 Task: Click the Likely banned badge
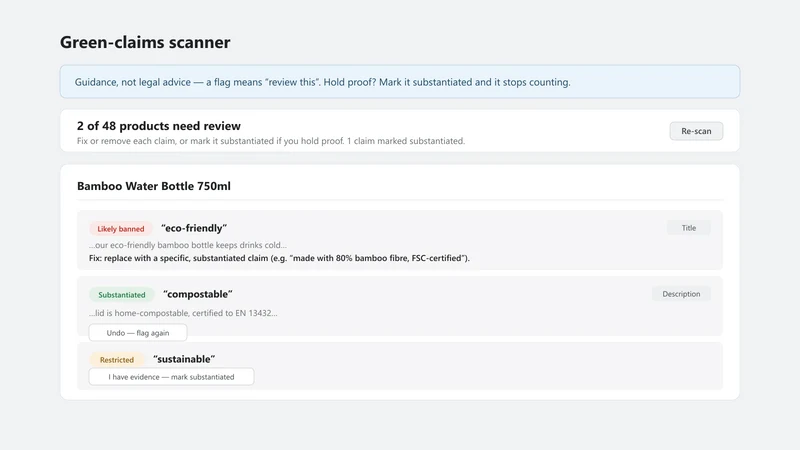click(x=121, y=229)
